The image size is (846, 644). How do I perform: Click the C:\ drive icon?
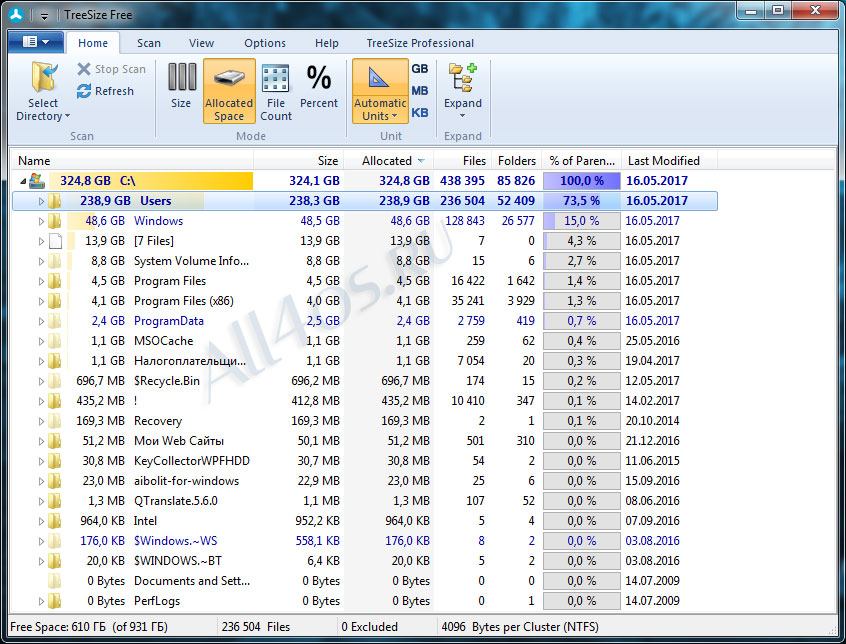point(37,181)
